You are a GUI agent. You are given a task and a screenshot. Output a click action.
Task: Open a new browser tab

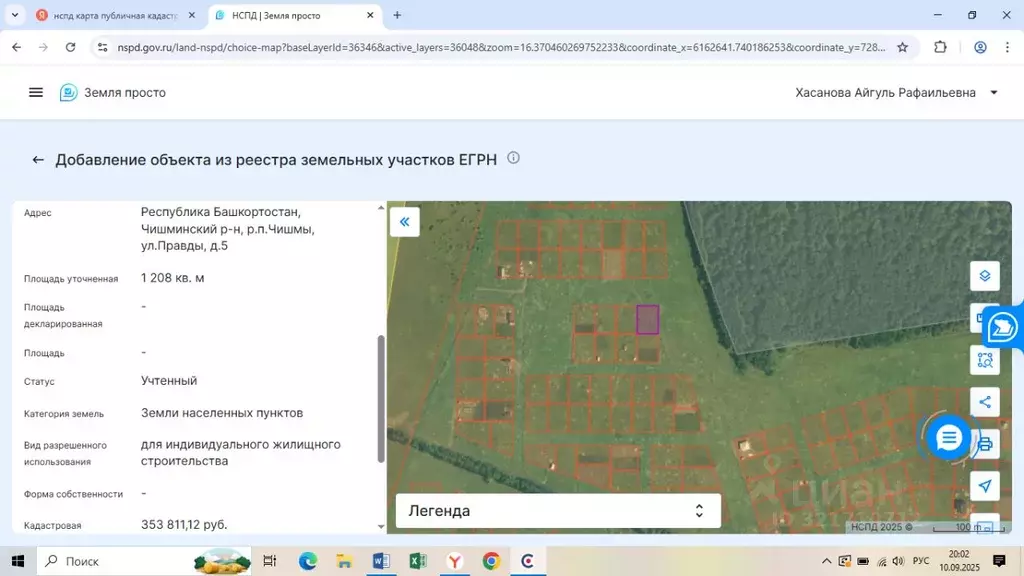click(397, 15)
